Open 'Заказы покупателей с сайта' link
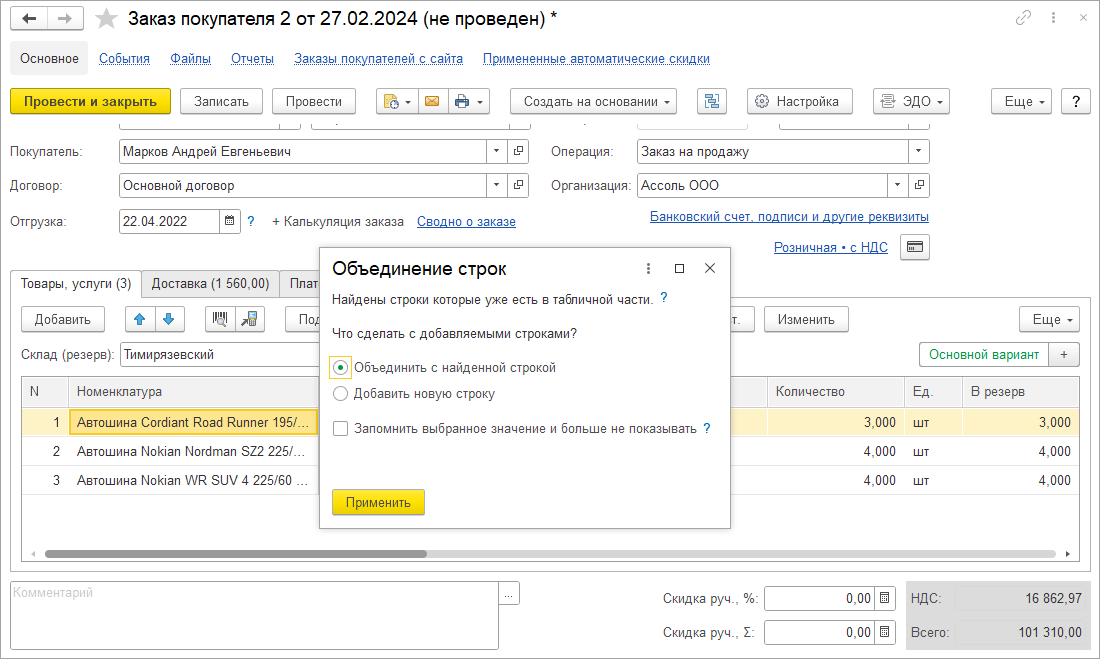Viewport: 1100px width, 659px height. point(378,58)
